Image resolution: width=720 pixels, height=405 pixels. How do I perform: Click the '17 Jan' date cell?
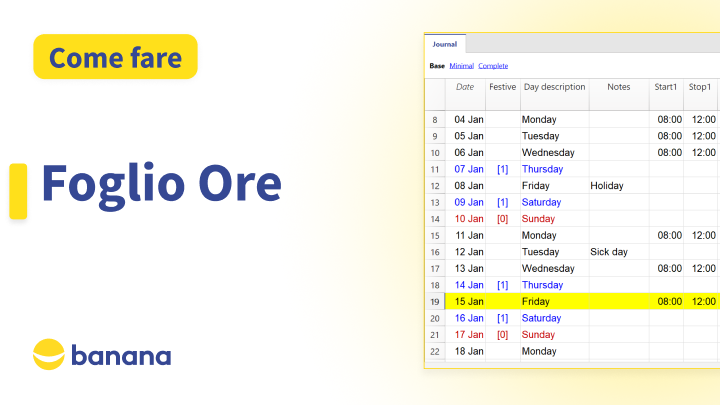click(466, 335)
